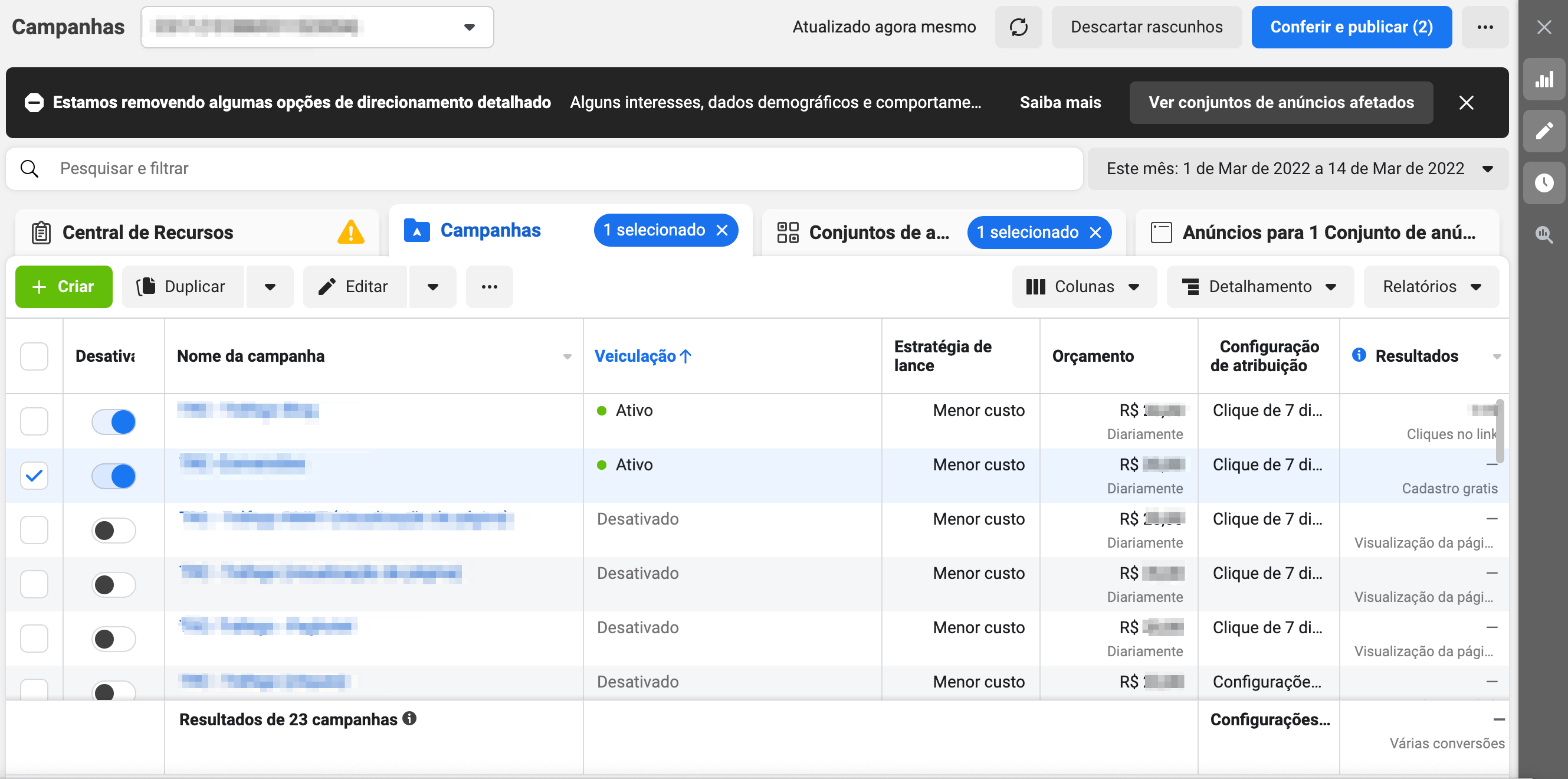Open the three-dot menu beside Conferir e publicar
The image size is (1568, 779).
point(1485,27)
